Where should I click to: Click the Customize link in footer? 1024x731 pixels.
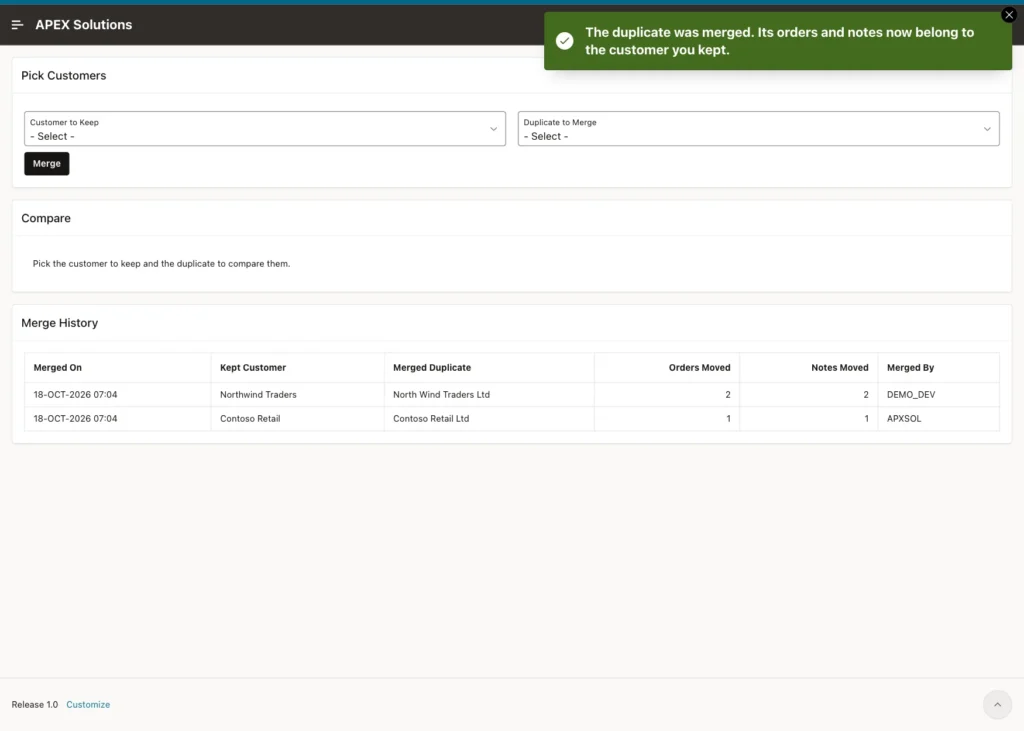pos(88,704)
